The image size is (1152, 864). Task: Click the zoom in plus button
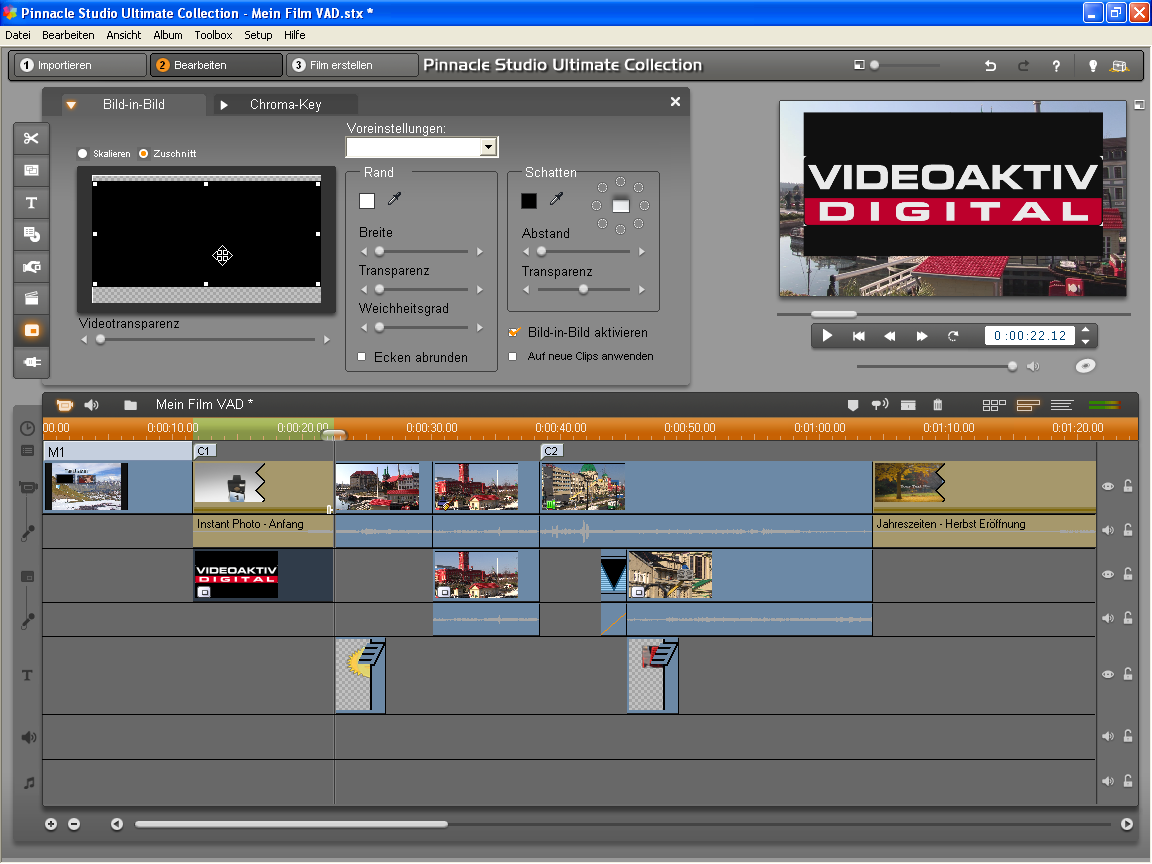[51, 824]
